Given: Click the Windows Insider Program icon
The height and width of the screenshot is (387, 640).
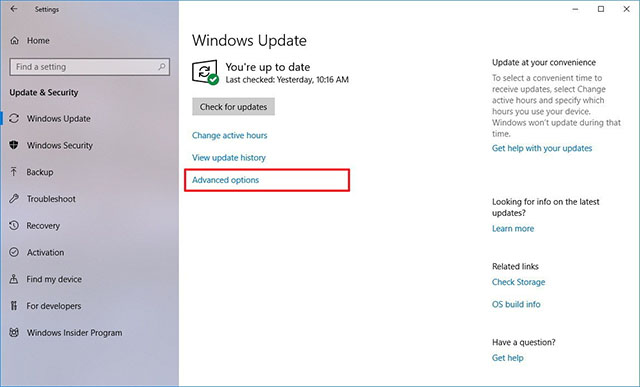Looking at the screenshot, I should pyautogui.click(x=14, y=332).
